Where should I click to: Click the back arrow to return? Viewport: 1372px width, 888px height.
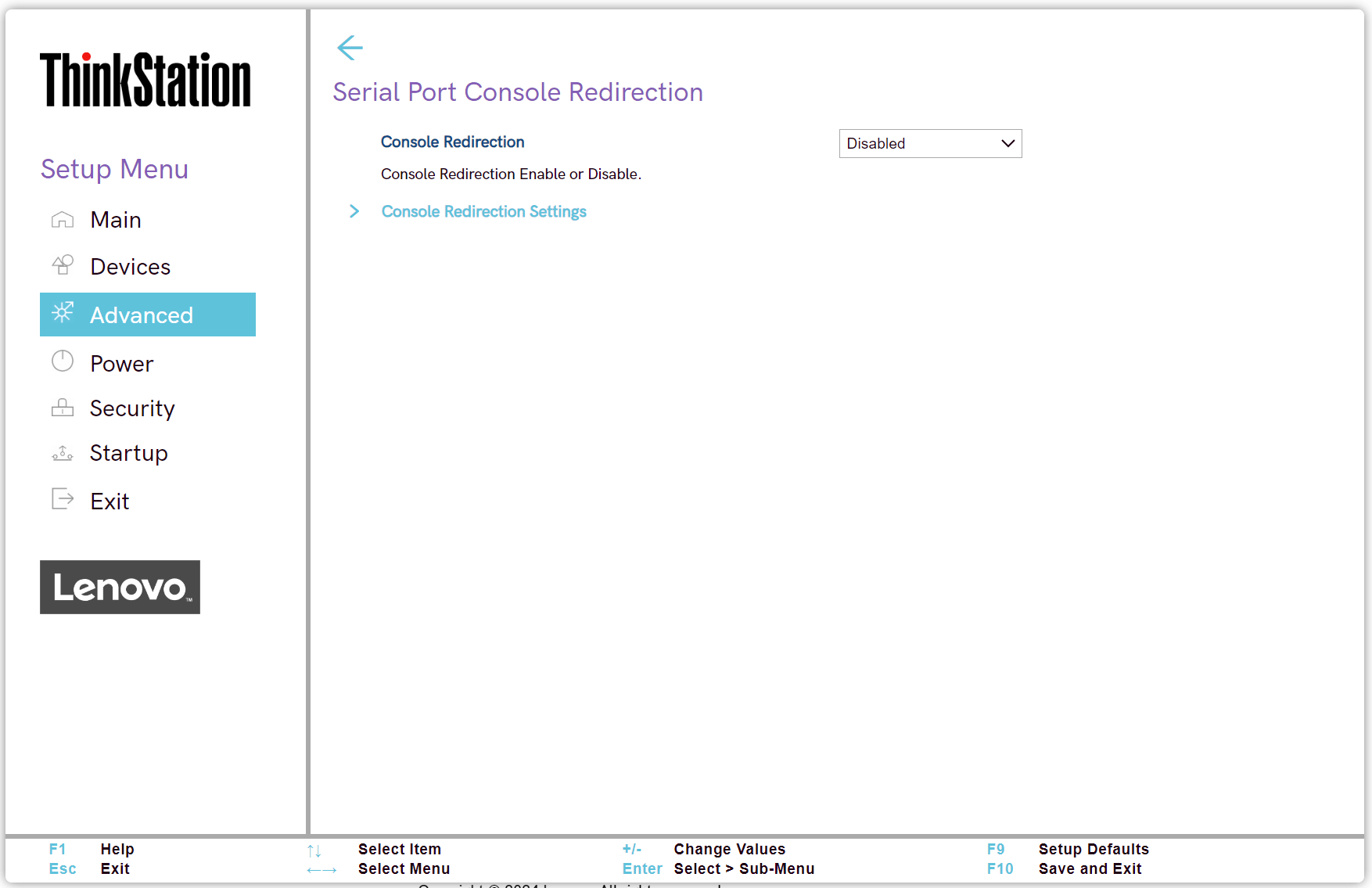350,48
